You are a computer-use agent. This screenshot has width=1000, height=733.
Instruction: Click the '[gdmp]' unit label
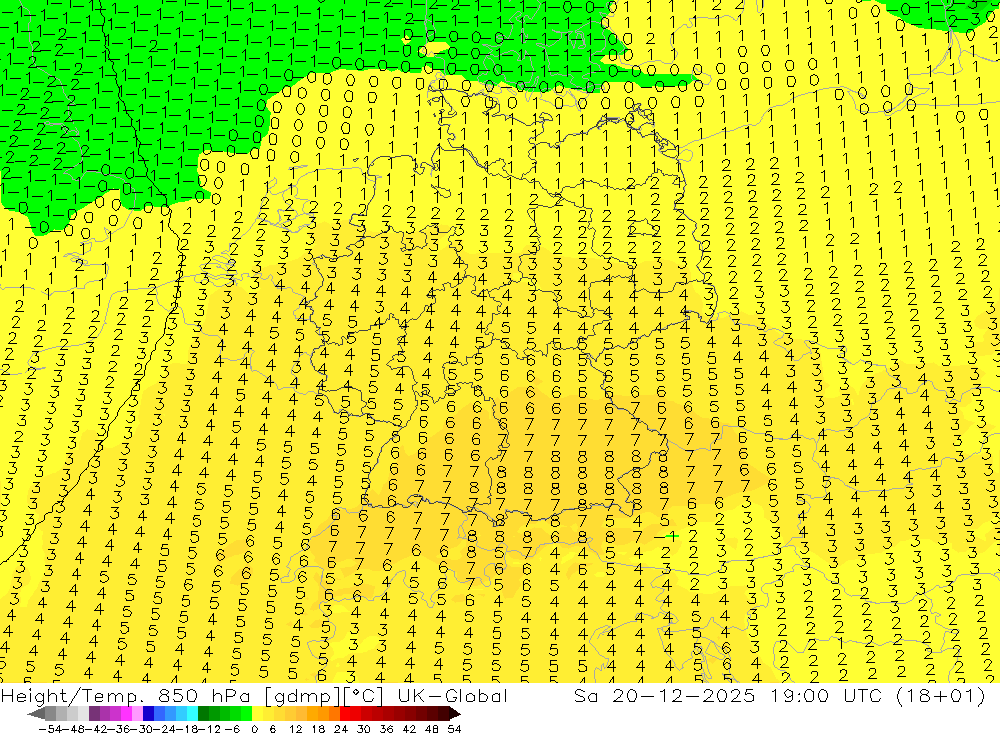coord(302,696)
